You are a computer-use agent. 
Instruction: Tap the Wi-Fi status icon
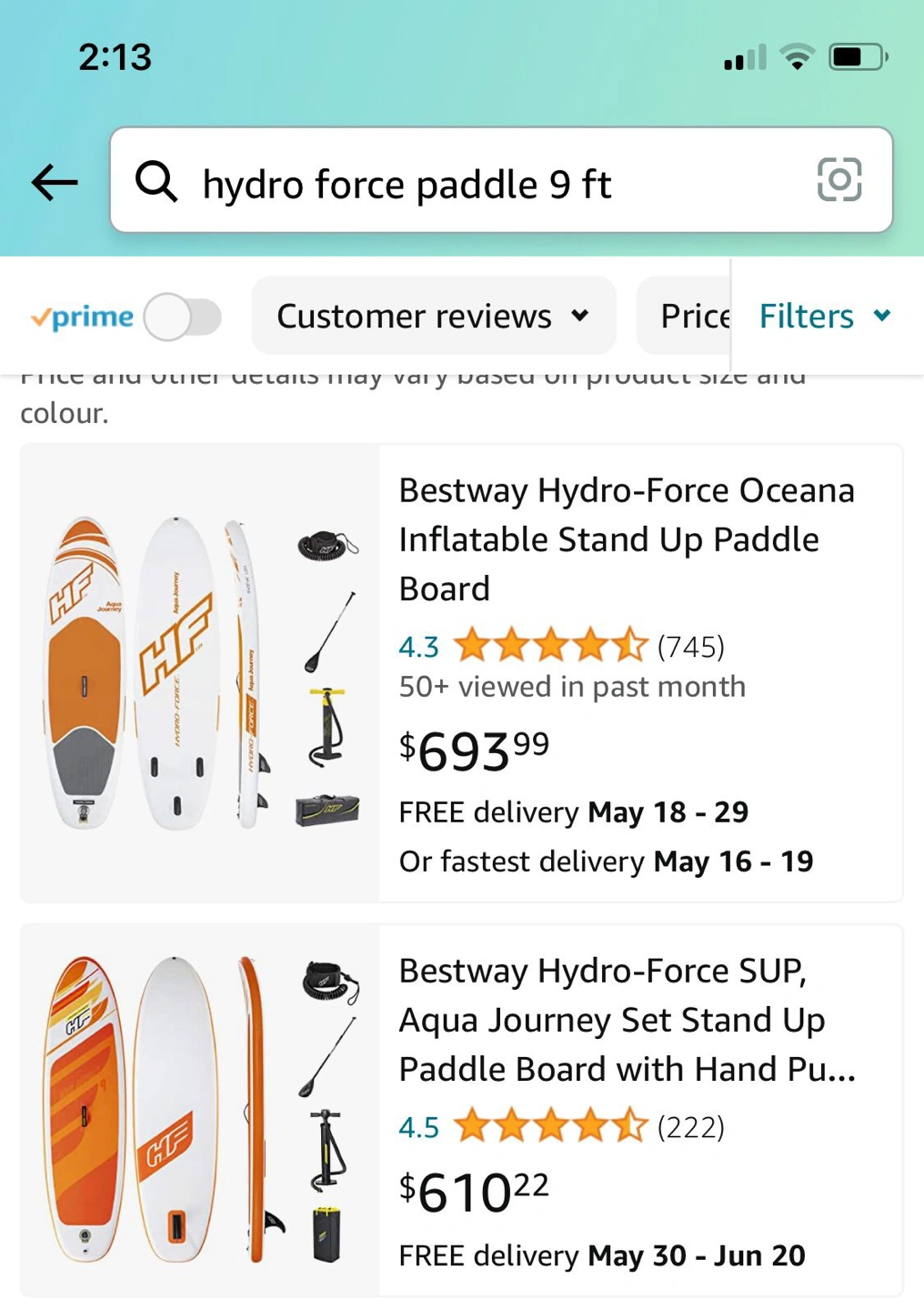[798, 57]
